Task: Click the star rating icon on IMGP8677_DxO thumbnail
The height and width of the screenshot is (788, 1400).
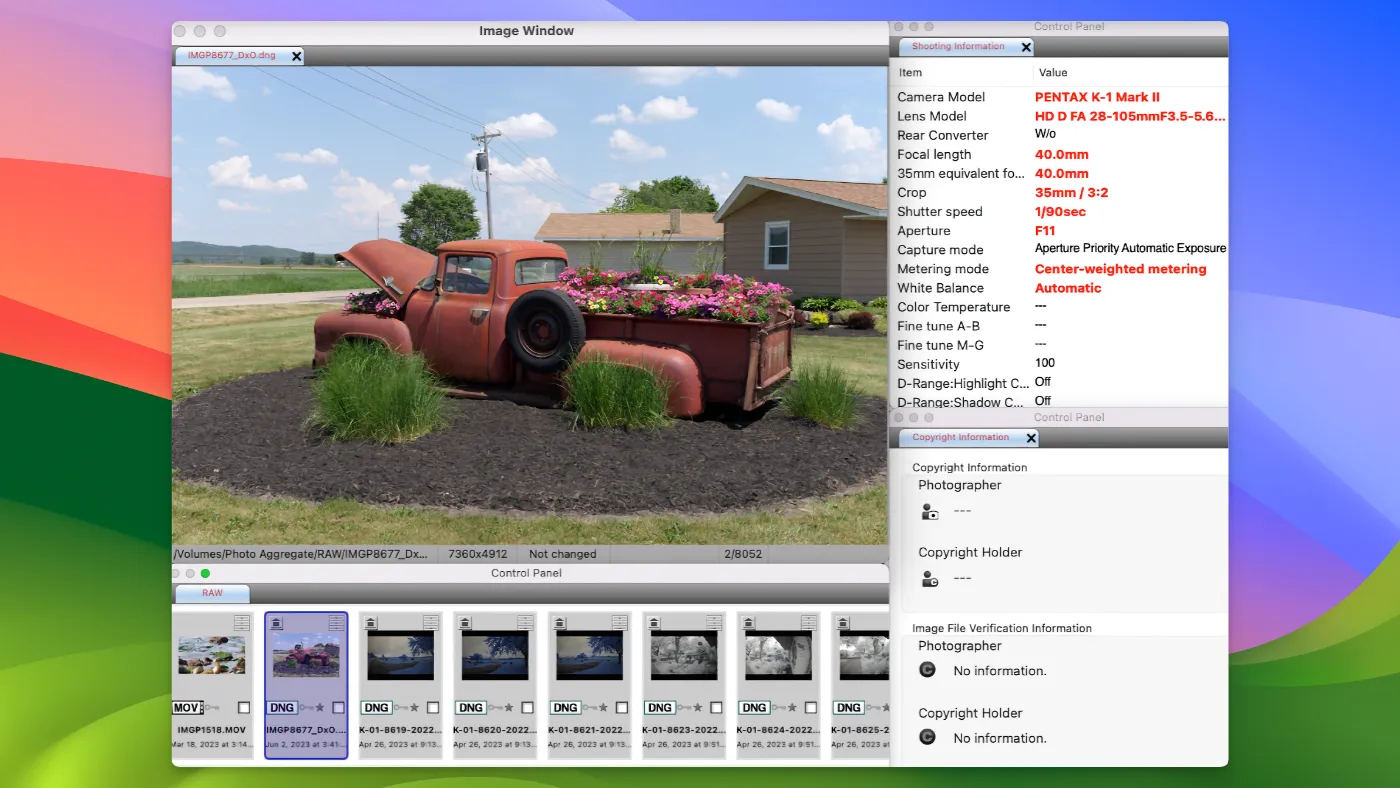Action: click(x=320, y=708)
